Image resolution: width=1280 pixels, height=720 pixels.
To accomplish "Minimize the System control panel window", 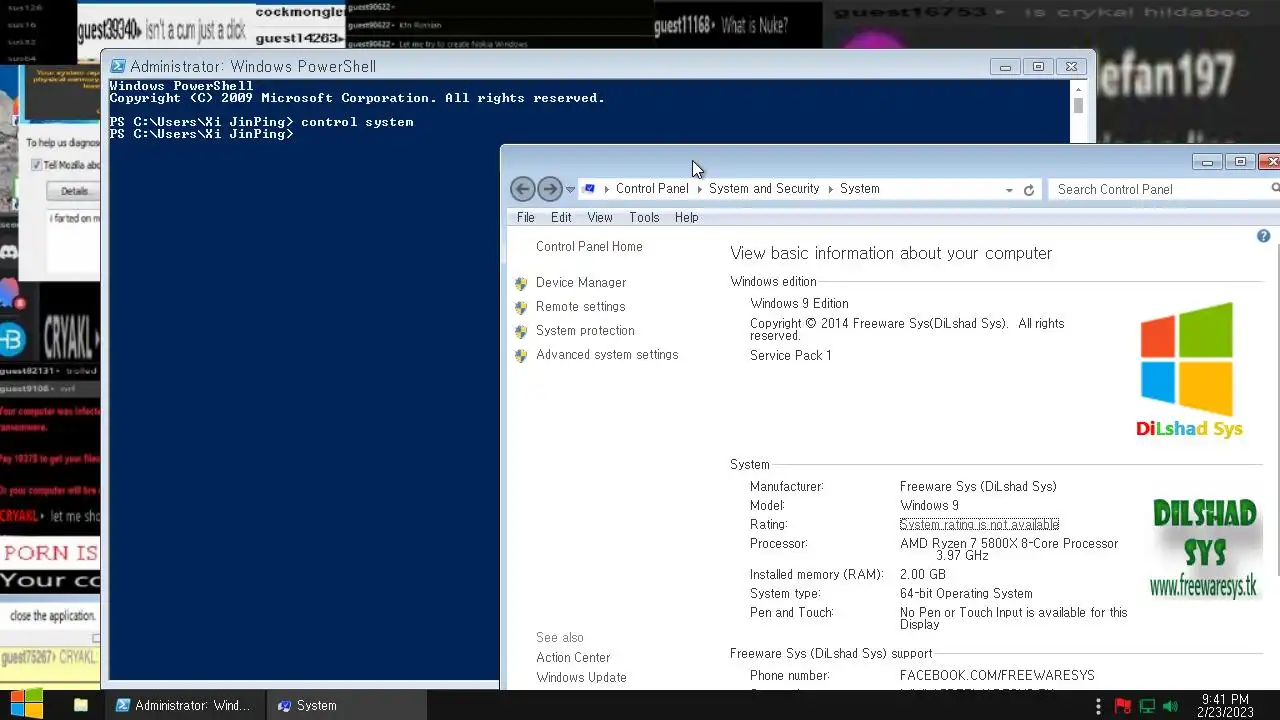I will pyautogui.click(x=1207, y=162).
